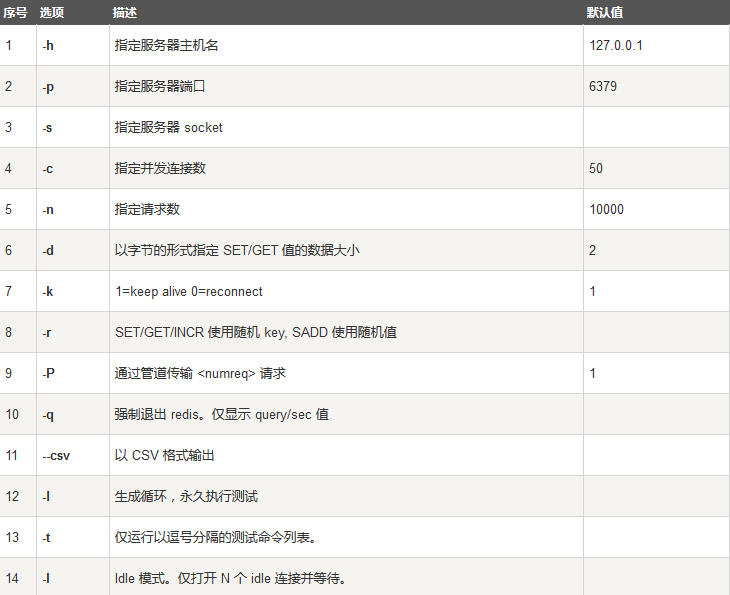
Task: Click the text 指定服务器 socket
Action: (x=169, y=127)
